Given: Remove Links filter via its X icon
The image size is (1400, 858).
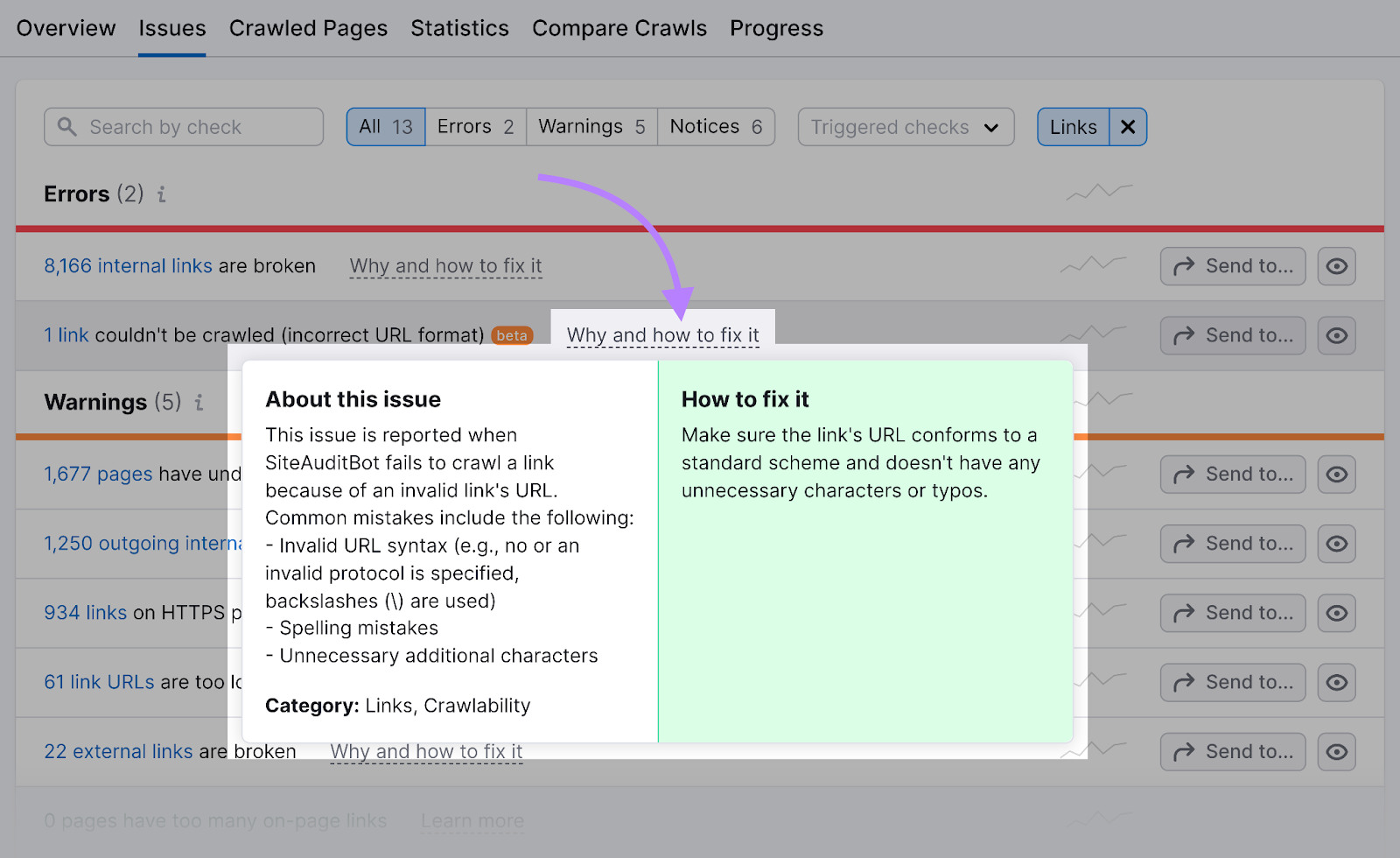Looking at the screenshot, I should [x=1128, y=126].
